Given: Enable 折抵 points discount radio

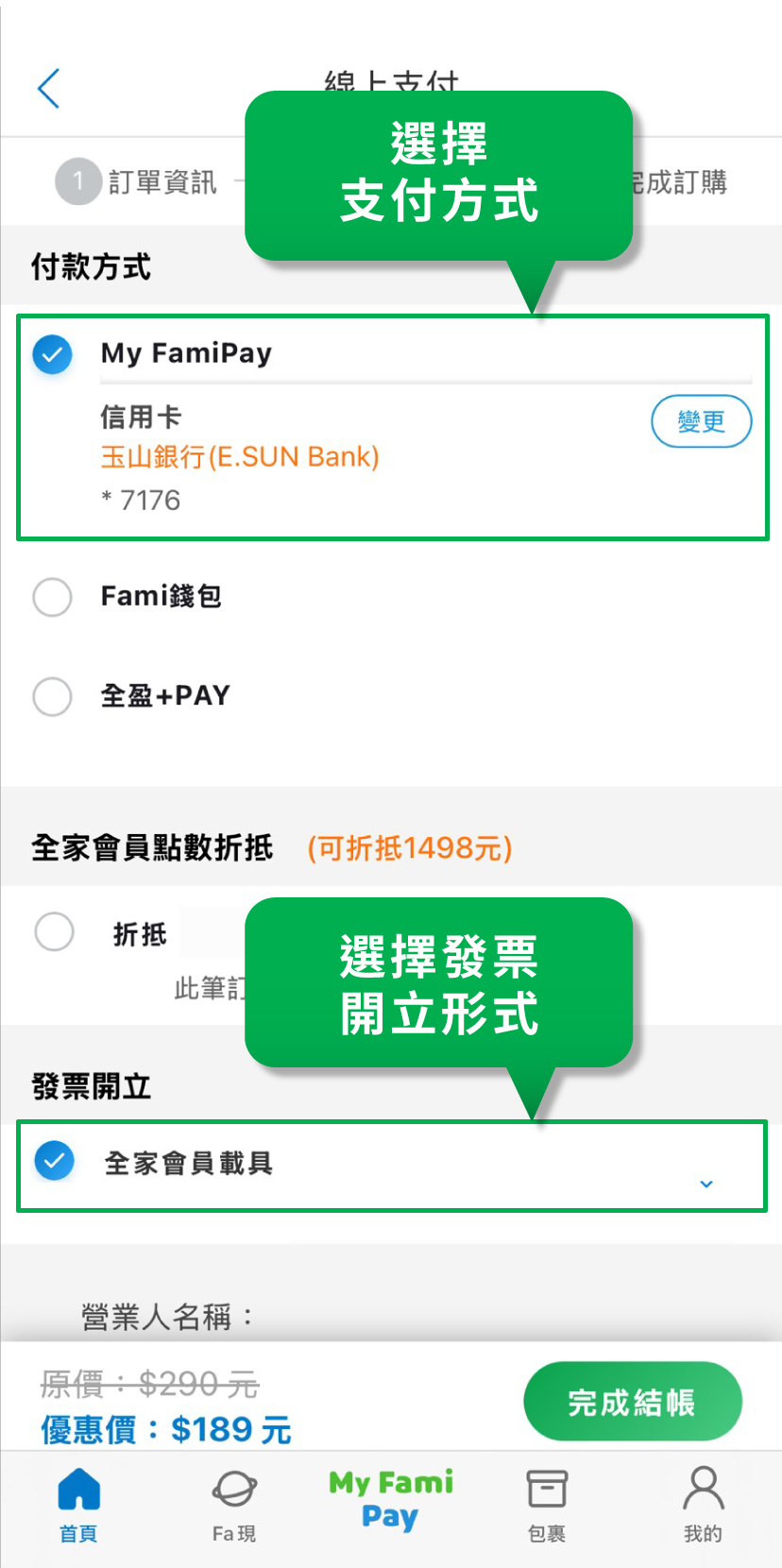Looking at the screenshot, I should (55, 931).
